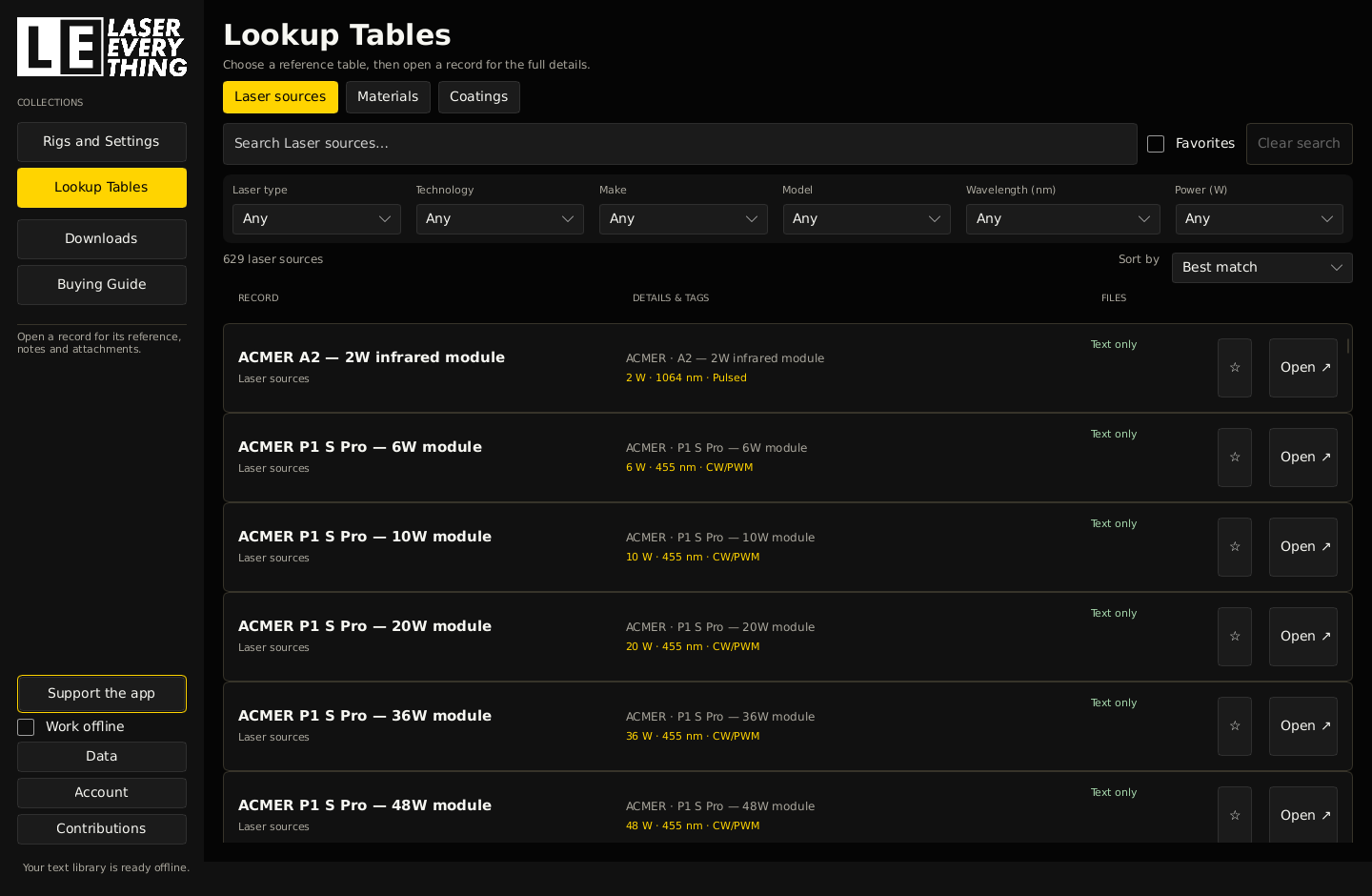
Task: Expand the Laser type dropdown
Action: coord(316,219)
